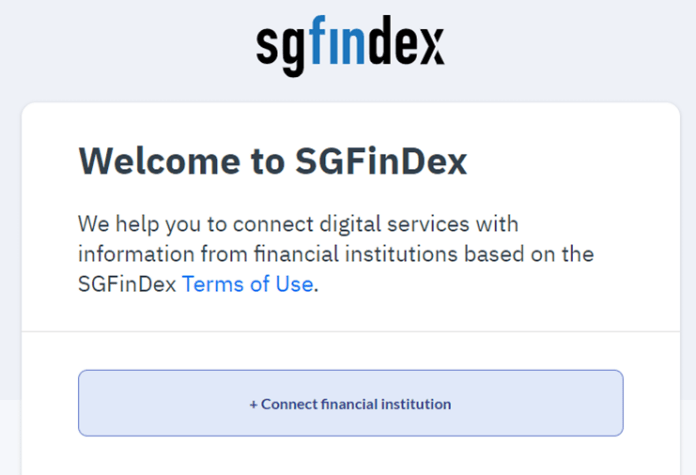This screenshot has width=696, height=475.
Task: Open the Terms of Use link
Action: point(247,284)
